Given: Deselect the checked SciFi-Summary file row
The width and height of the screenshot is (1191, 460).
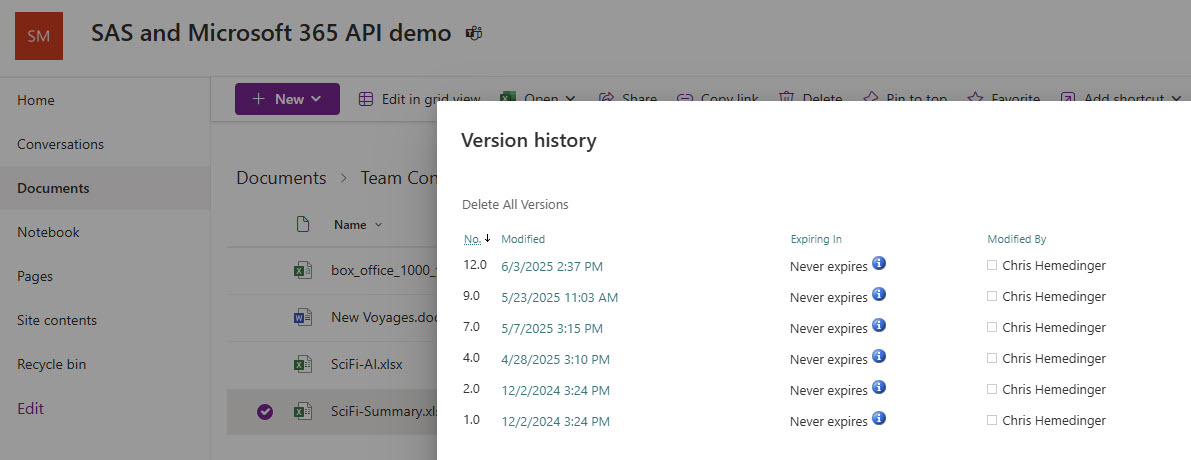Looking at the screenshot, I should (265, 411).
